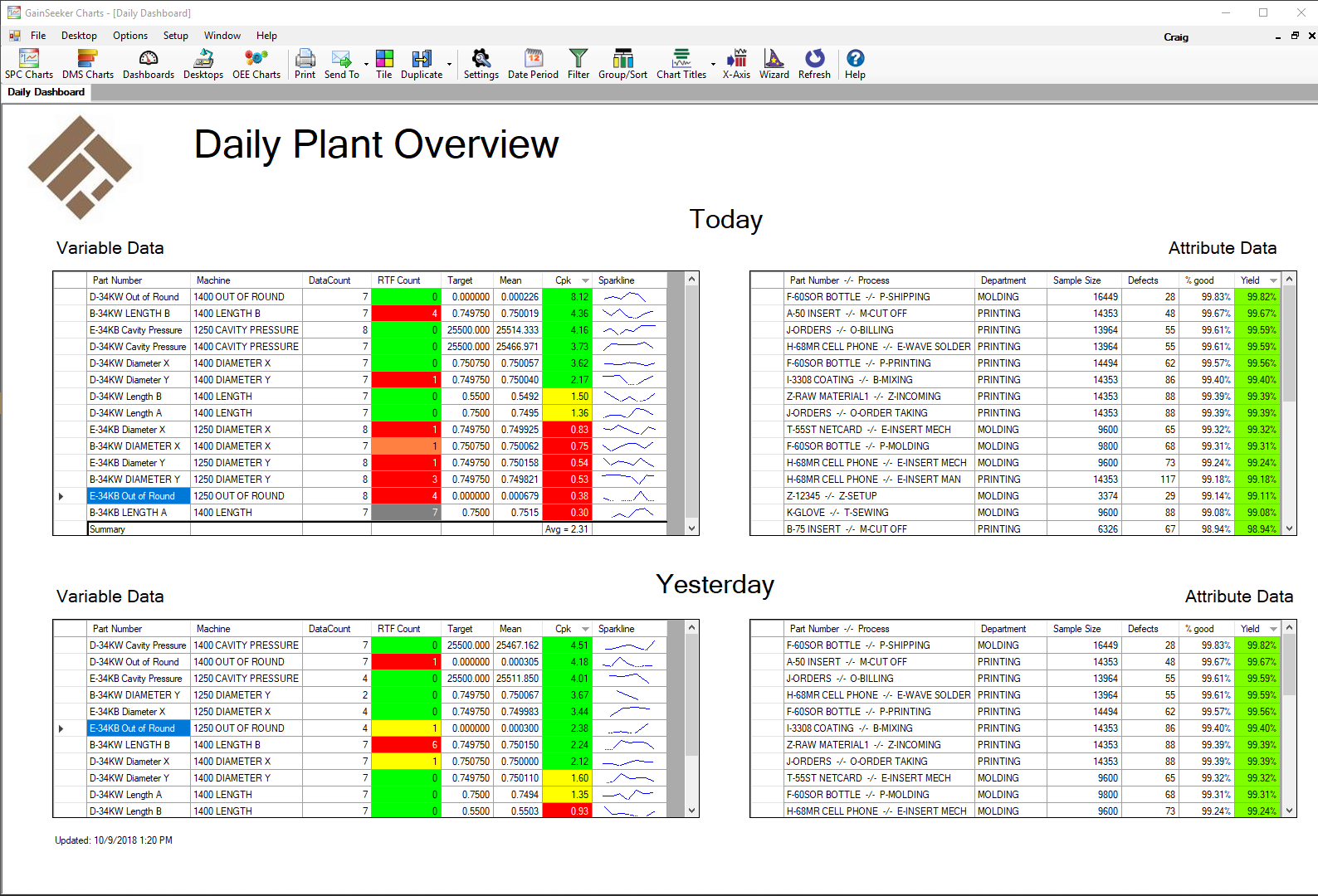Click the red Cpk 0.93 cell in Yesterday's table

[x=567, y=811]
